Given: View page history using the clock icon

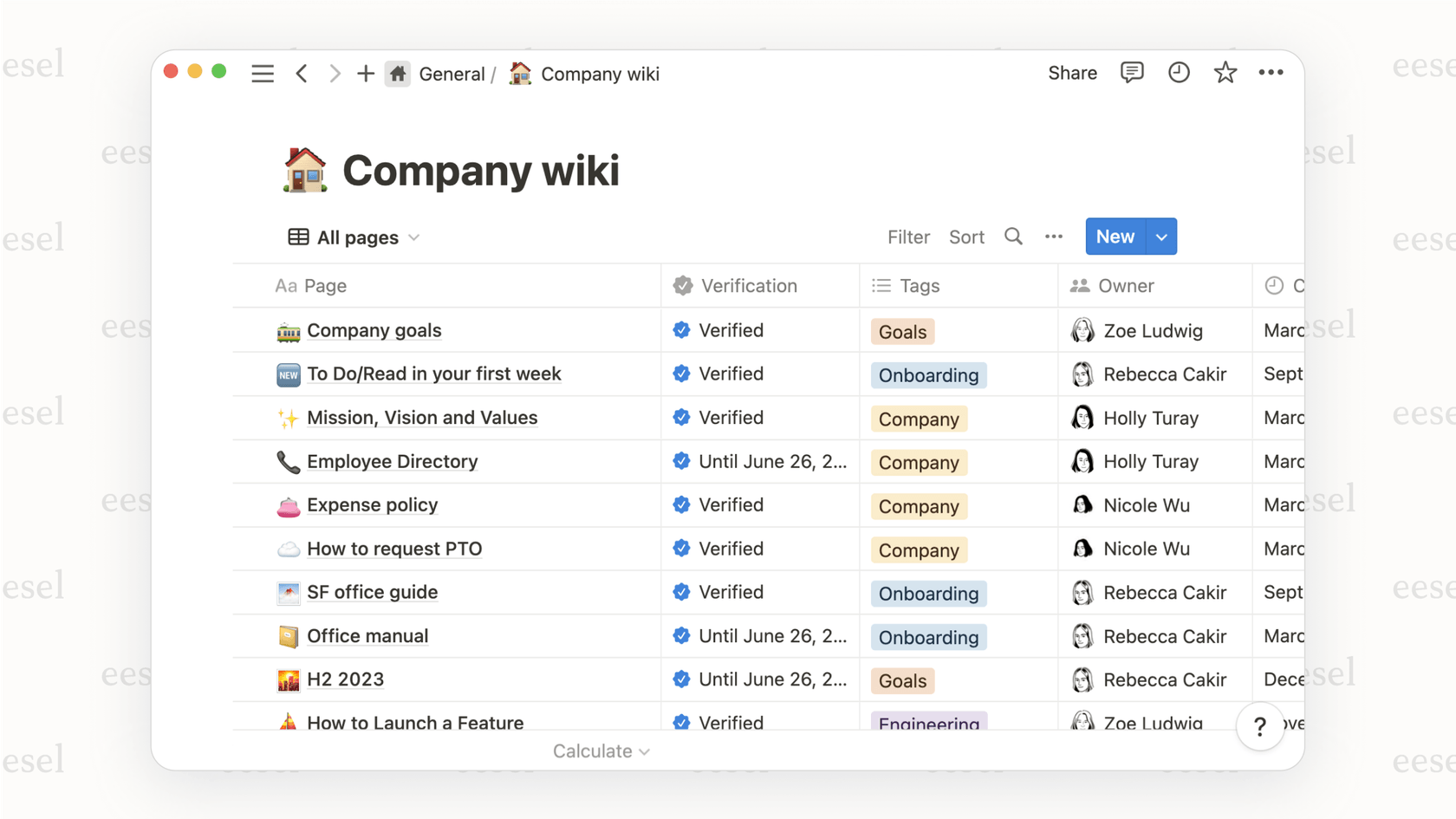Looking at the screenshot, I should coord(1179,73).
